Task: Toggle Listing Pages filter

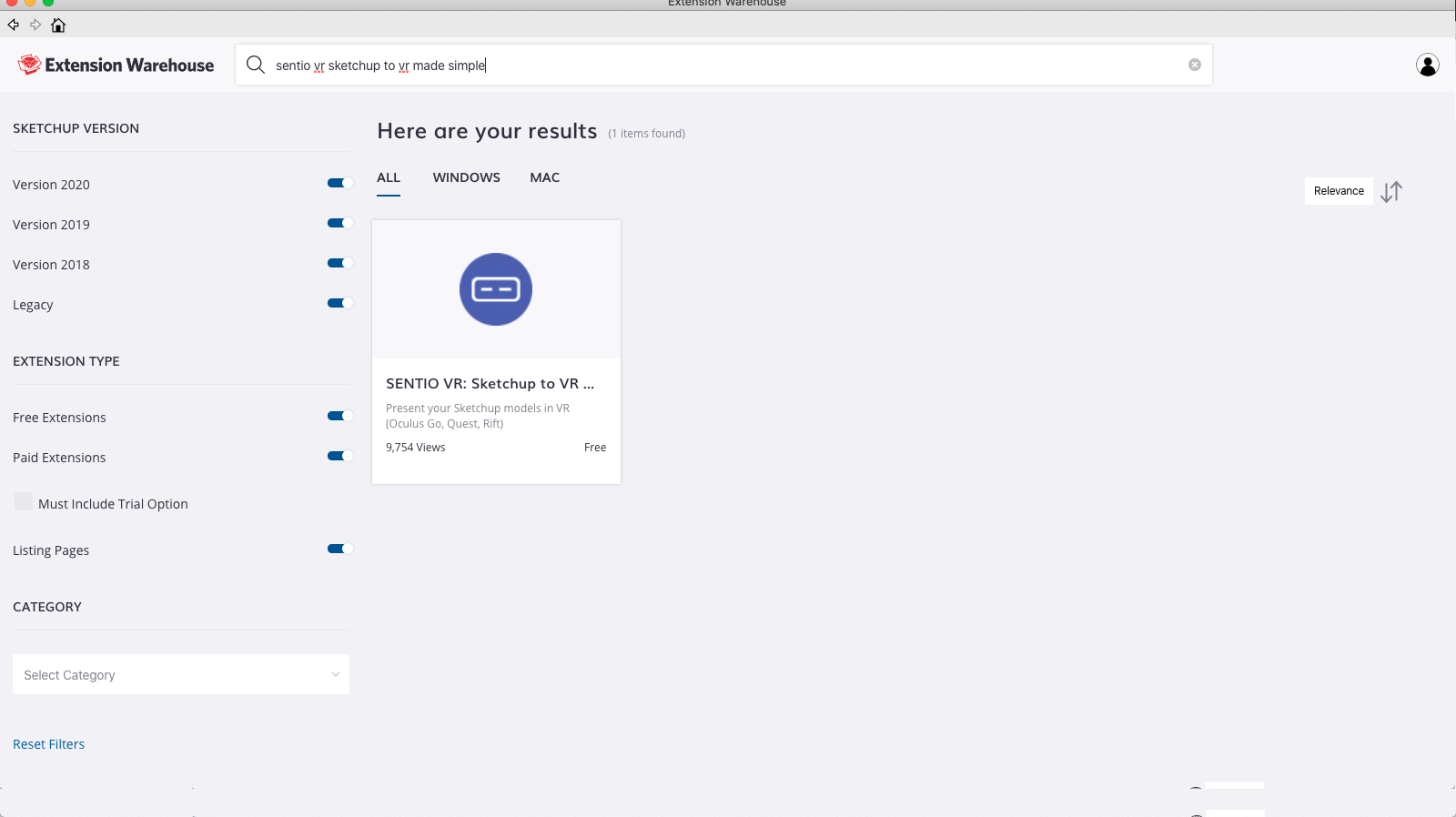Action: point(340,549)
